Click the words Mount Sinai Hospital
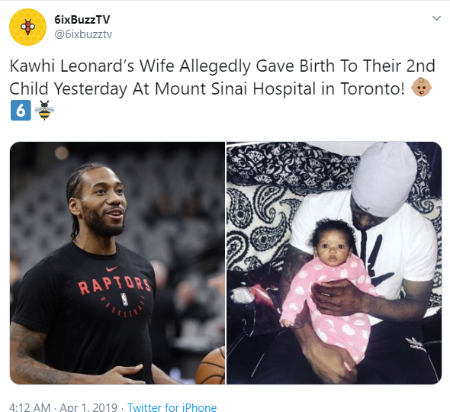The image size is (450, 412). (235, 89)
